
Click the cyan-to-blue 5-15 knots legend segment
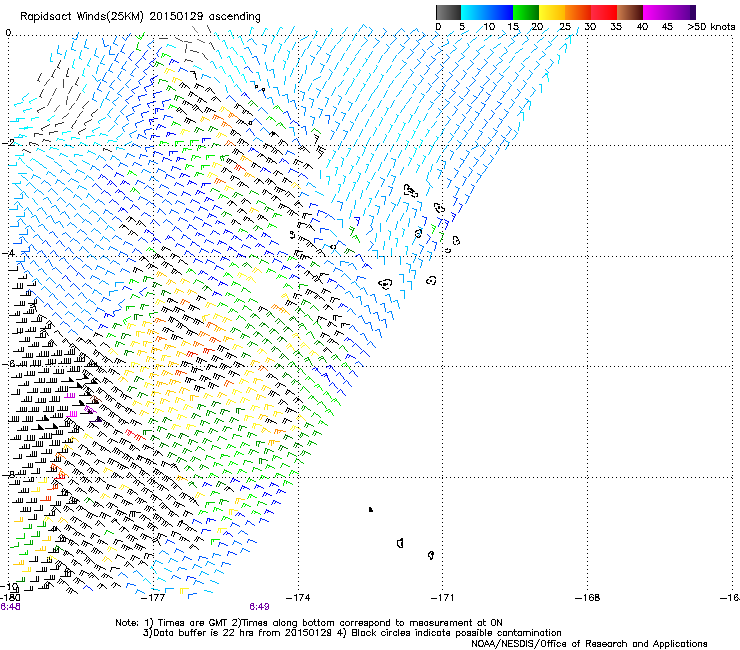pos(487,12)
